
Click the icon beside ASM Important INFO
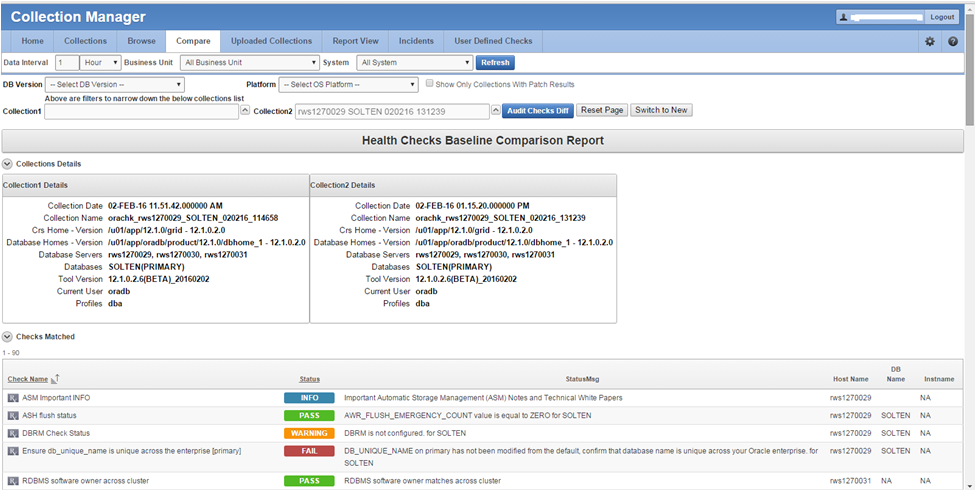pyautogui.click(x=13, y=398)
